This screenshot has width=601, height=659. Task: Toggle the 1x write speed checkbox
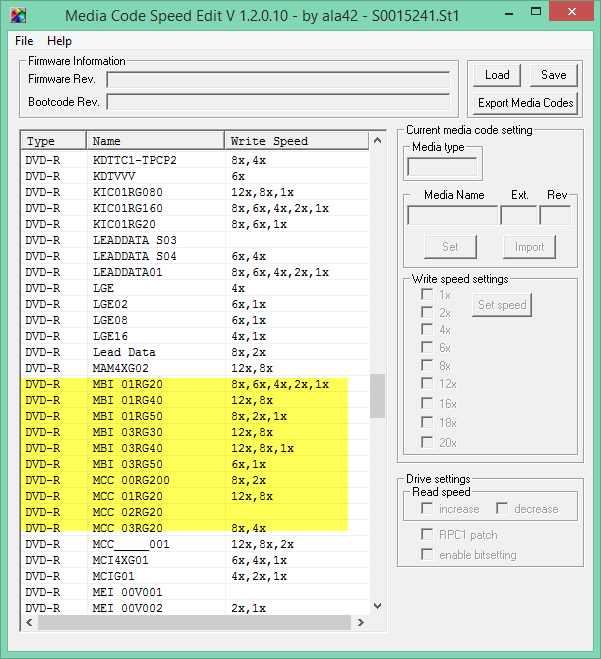point(427,295)
